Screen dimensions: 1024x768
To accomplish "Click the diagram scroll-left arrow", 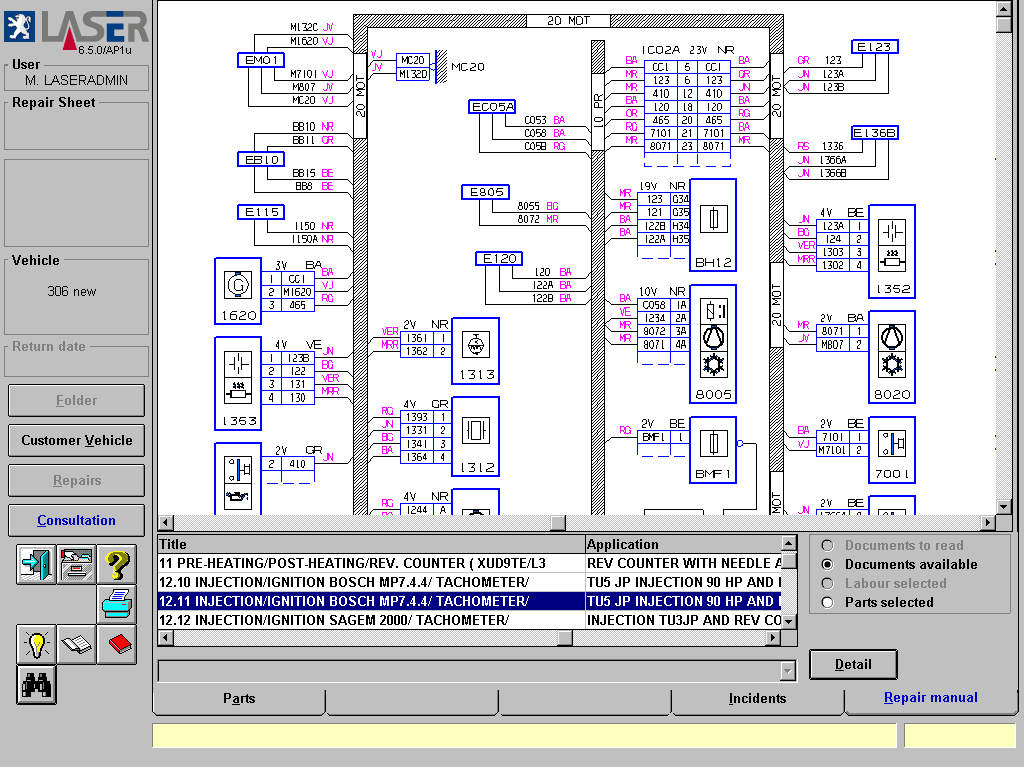I will pyautogui.click(x=166, y=522).
